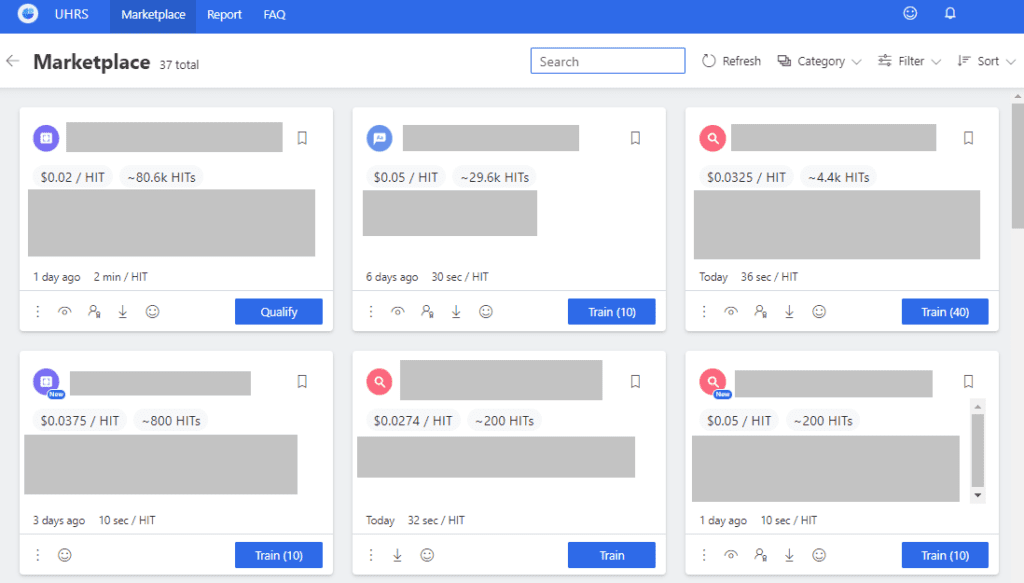Click the down arrow of the card description scrollbar

[978, 496]
